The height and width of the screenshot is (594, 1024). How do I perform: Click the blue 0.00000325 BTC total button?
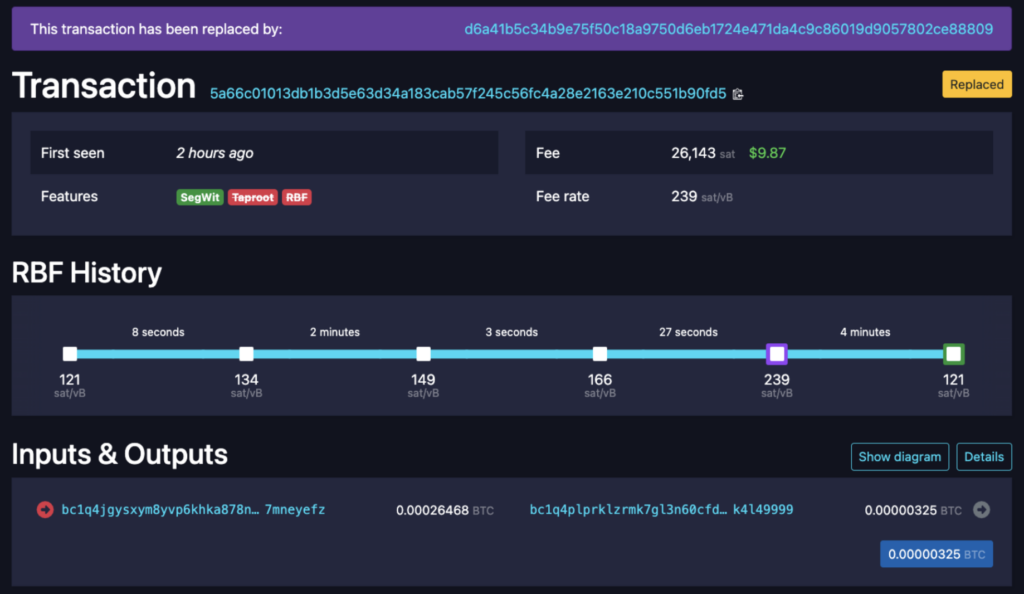click(x=936, y=554)
